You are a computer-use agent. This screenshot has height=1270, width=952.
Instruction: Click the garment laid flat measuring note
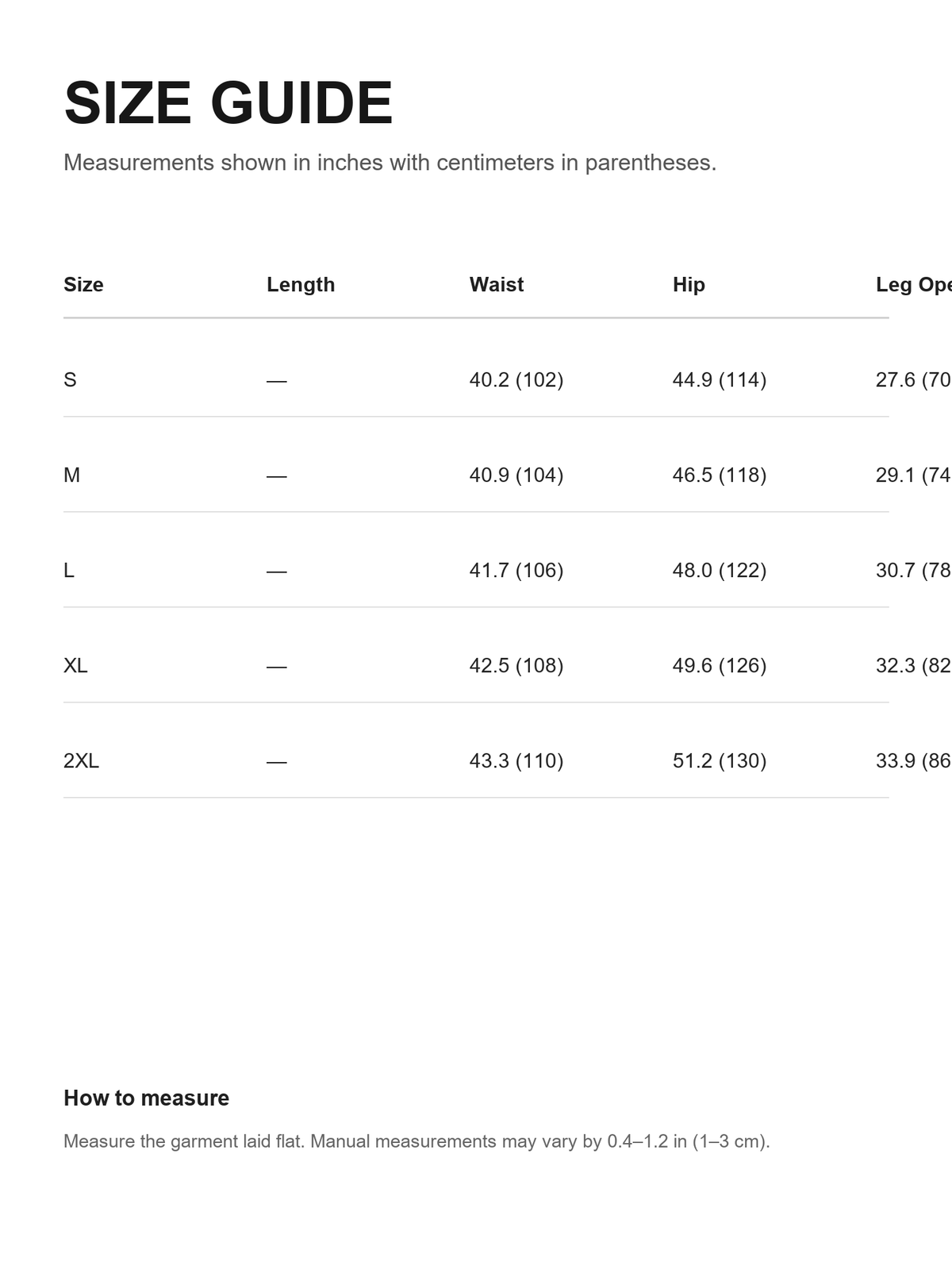coord(416,1141)
